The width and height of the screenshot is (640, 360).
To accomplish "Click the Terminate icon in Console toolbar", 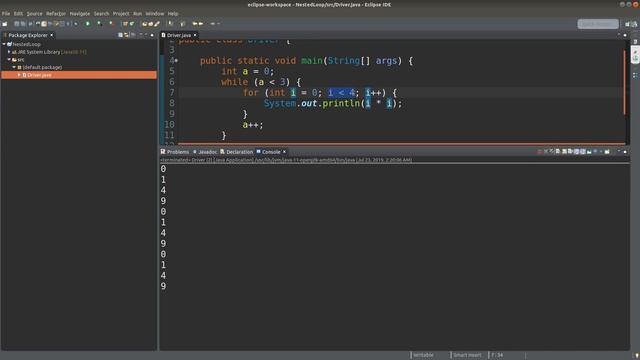I will [x=540, y=152].
